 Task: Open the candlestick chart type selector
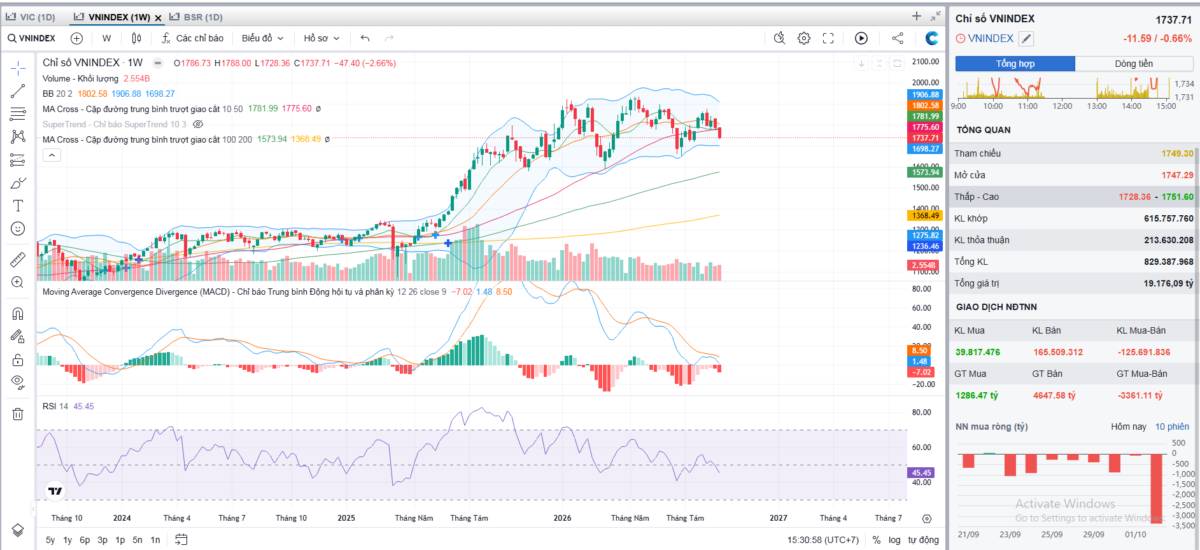click(137, 38)
